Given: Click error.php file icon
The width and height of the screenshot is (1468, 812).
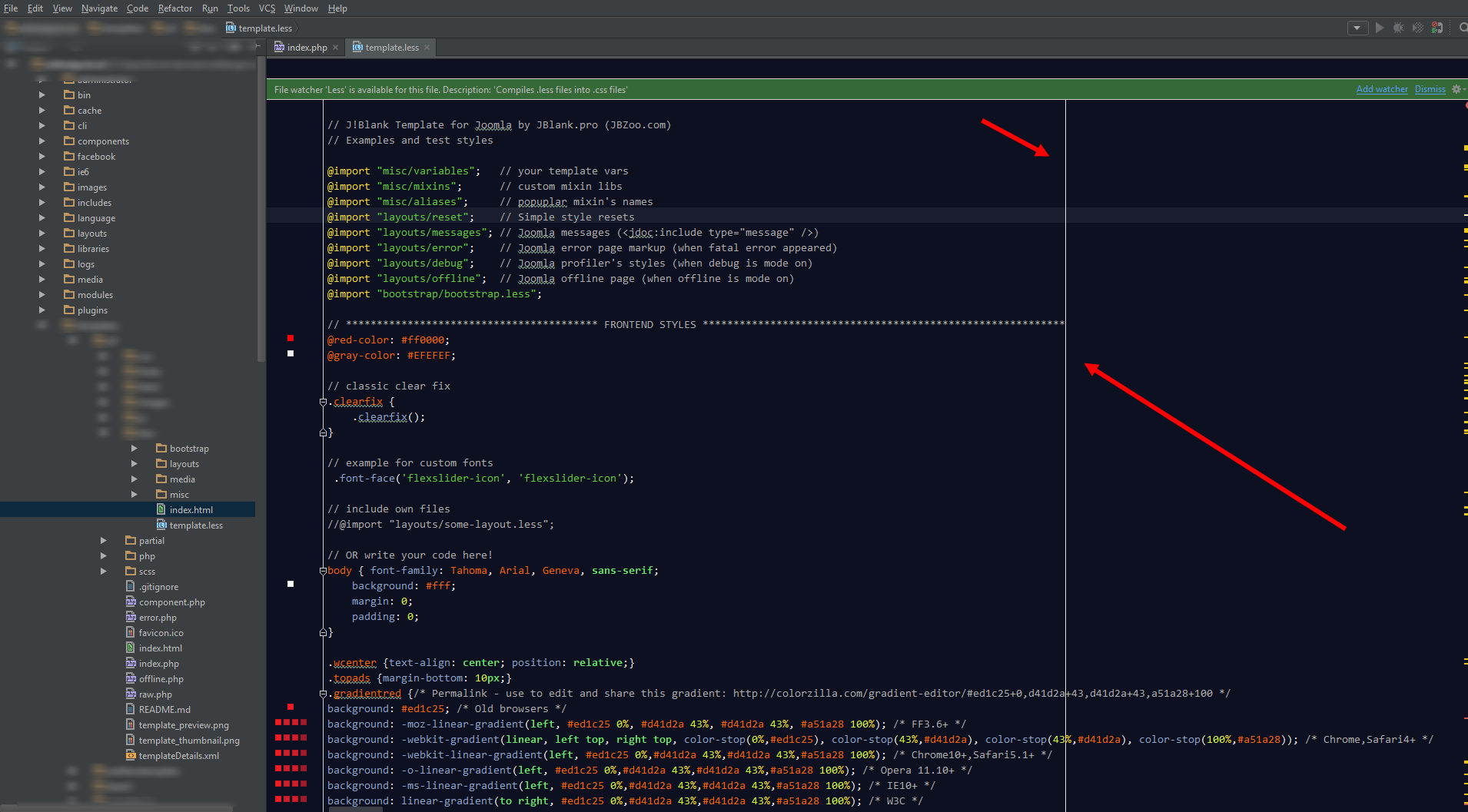Looking at the screenshot, I should [x=131, y=617].
